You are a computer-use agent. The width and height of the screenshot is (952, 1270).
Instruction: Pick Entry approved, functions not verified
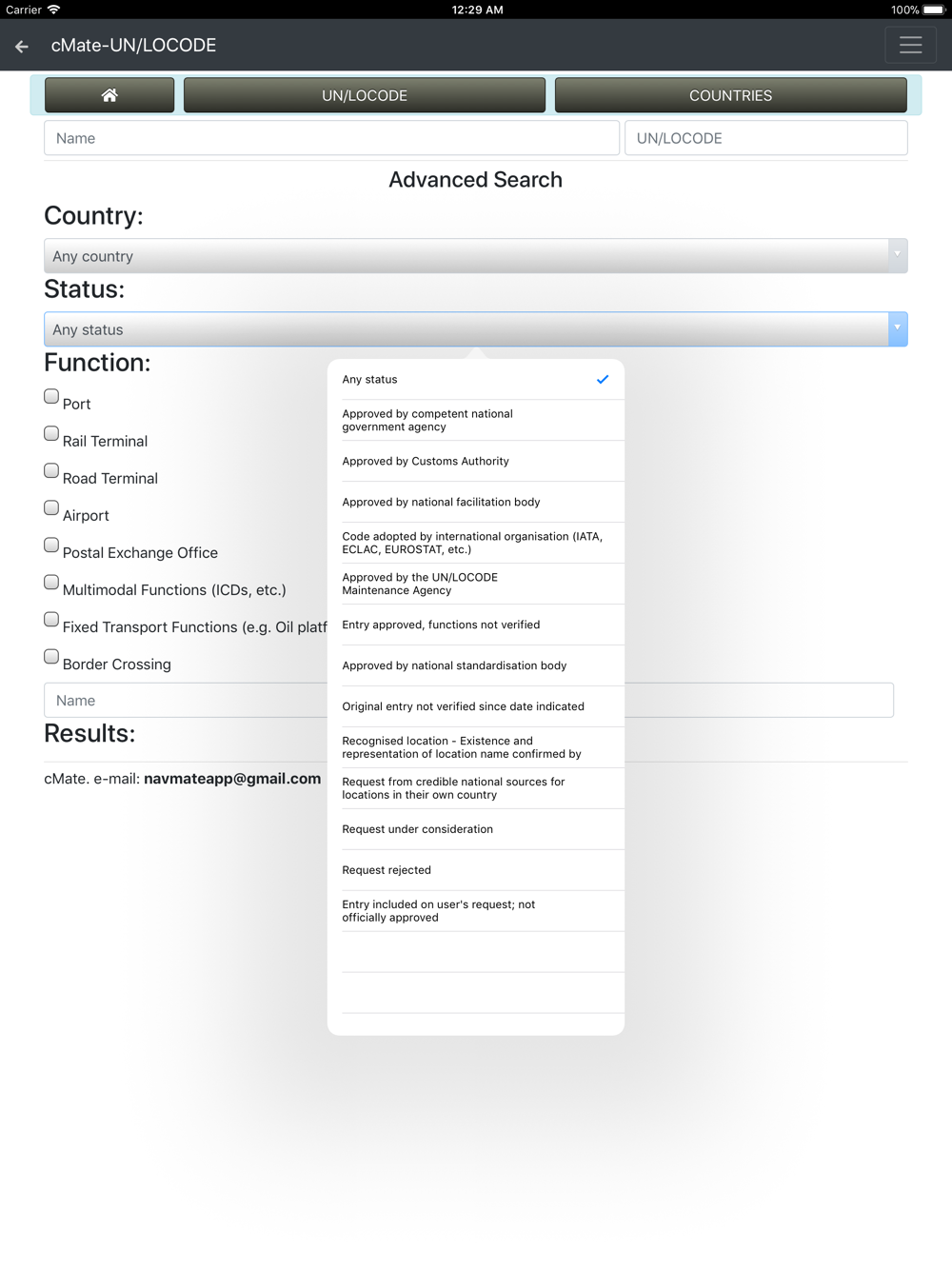(x=476, y=625)
